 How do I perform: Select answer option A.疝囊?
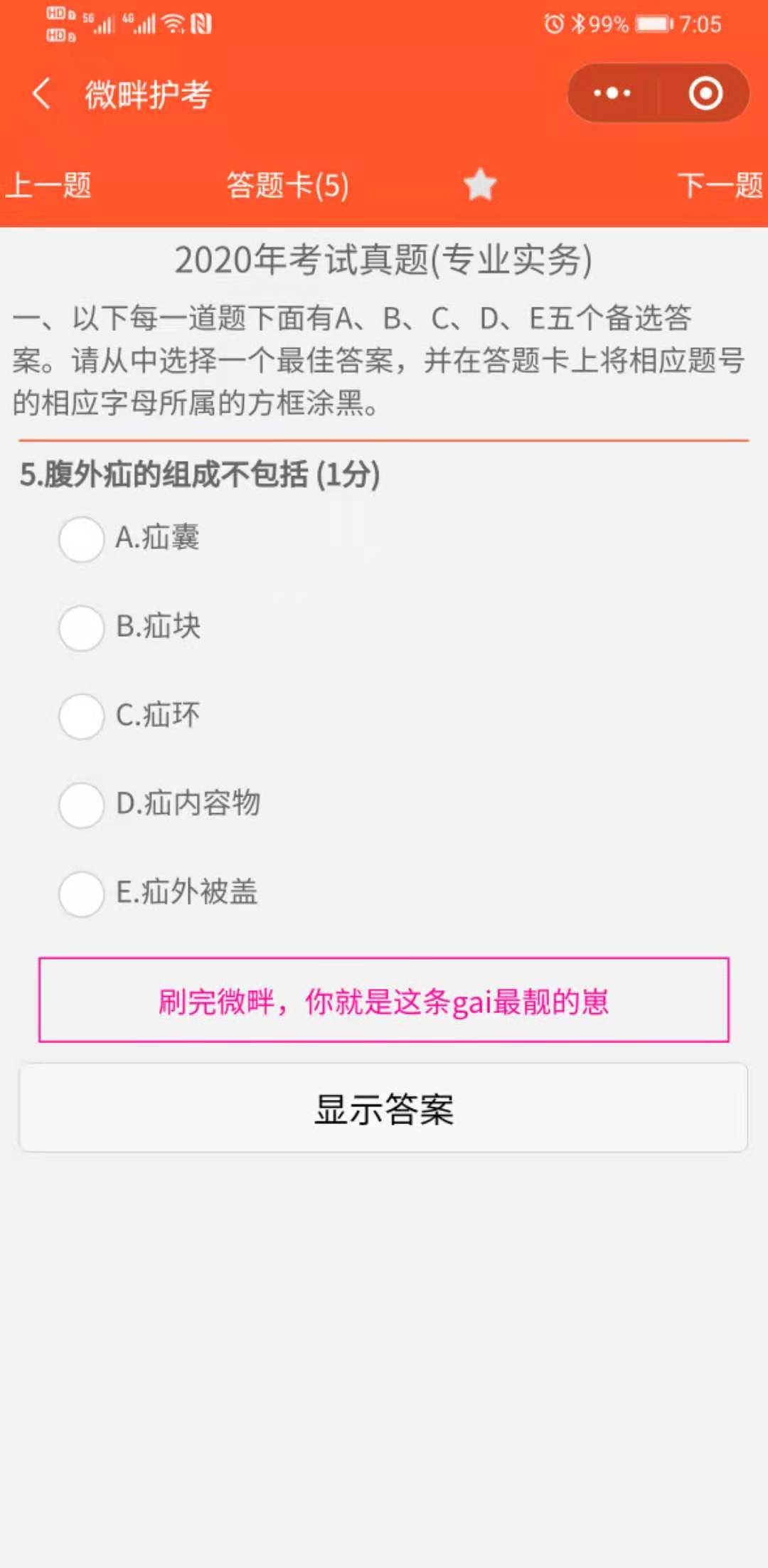82,539
